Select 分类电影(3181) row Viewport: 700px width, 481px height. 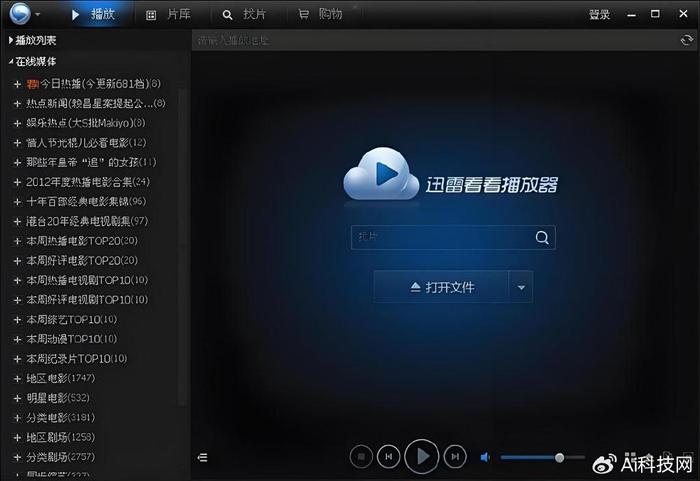61,418
